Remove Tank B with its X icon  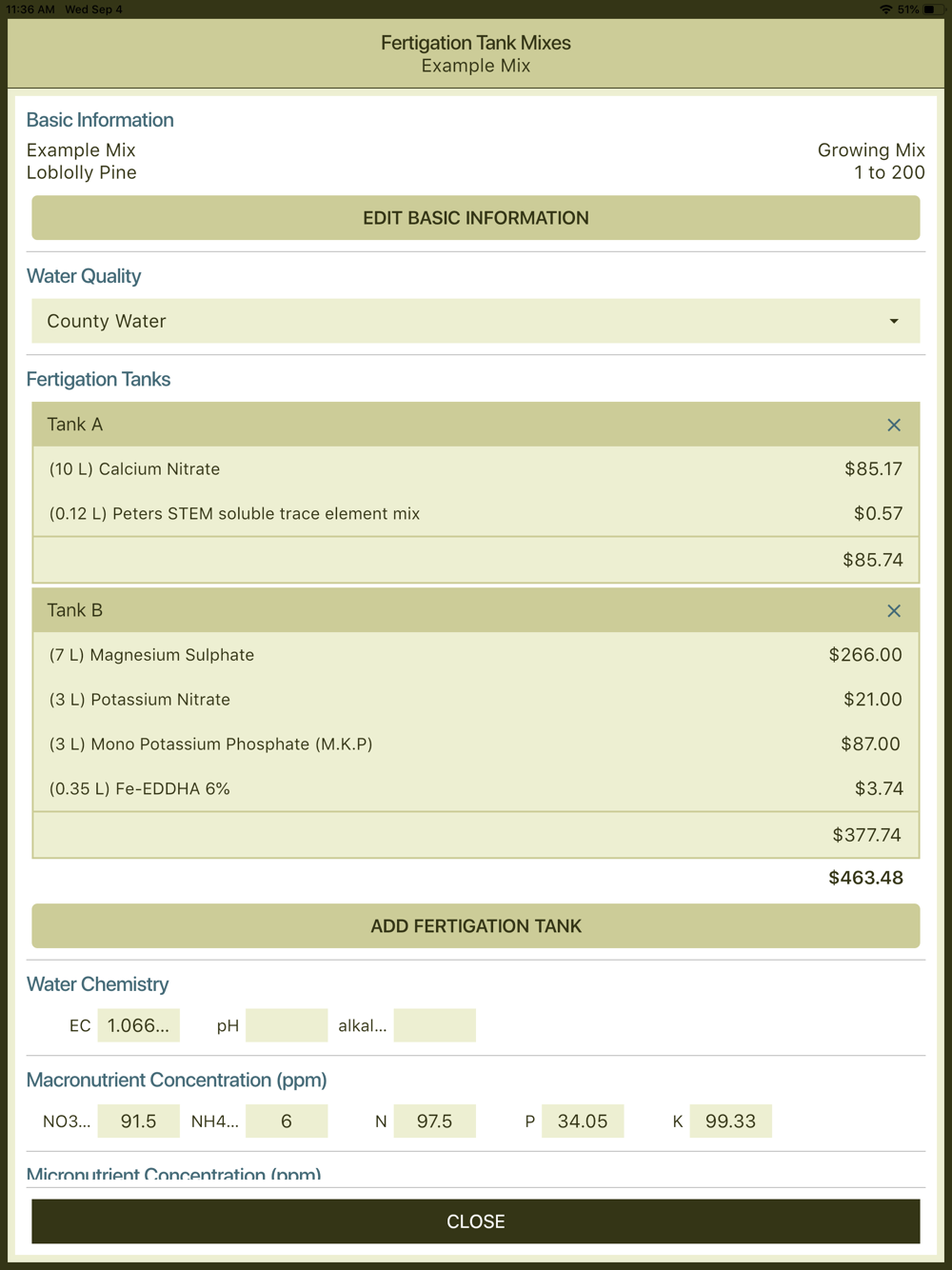click(x=893, y=611)
